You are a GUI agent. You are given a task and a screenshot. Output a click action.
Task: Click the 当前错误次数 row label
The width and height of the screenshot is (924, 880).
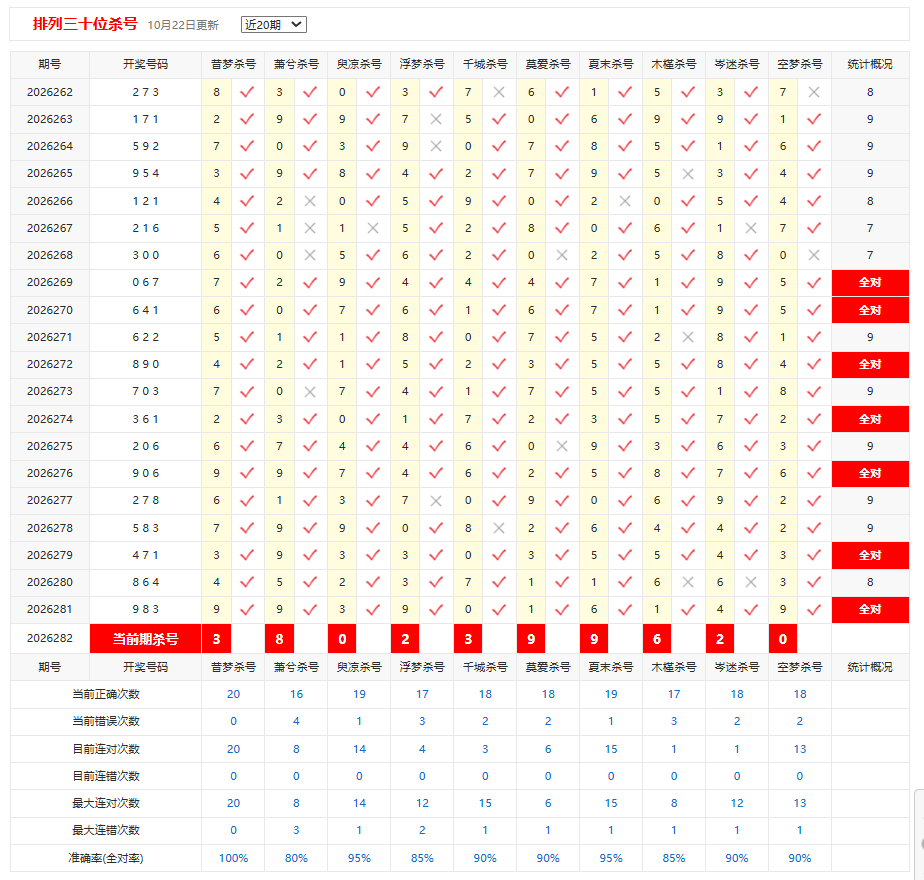[x=106, y=721]
